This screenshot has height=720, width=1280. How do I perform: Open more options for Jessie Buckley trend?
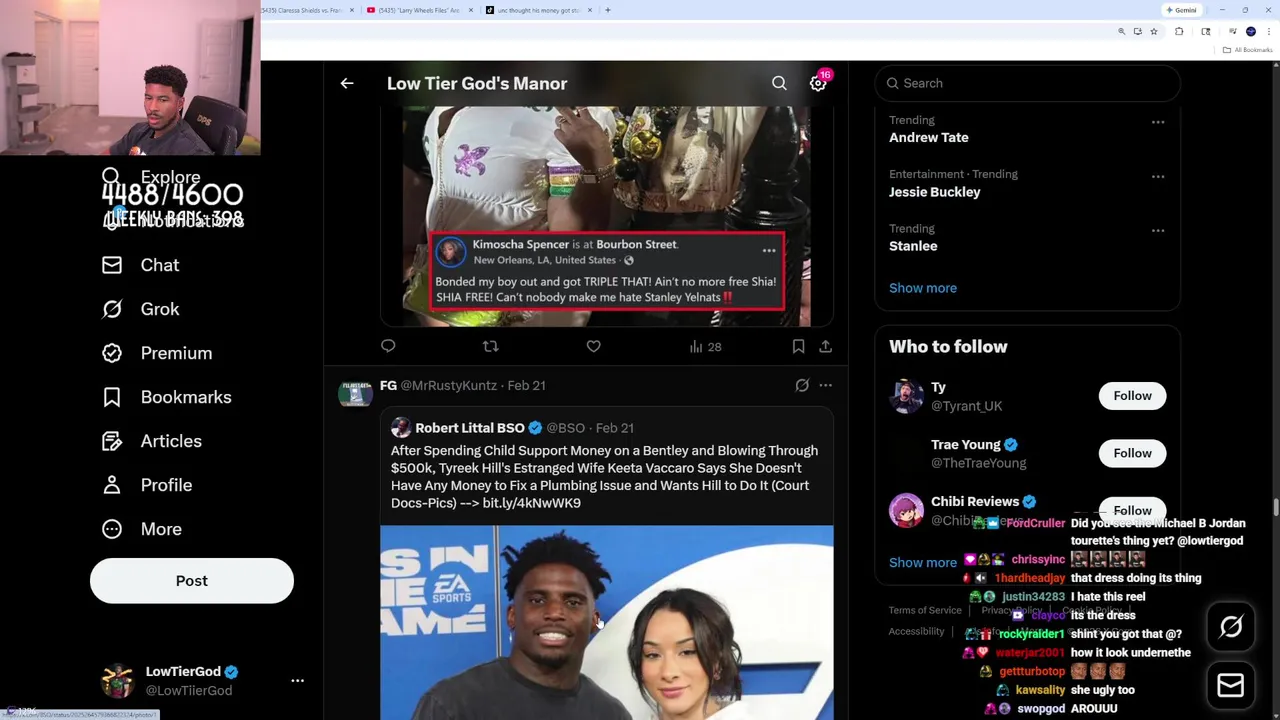tap(1158, 176)
